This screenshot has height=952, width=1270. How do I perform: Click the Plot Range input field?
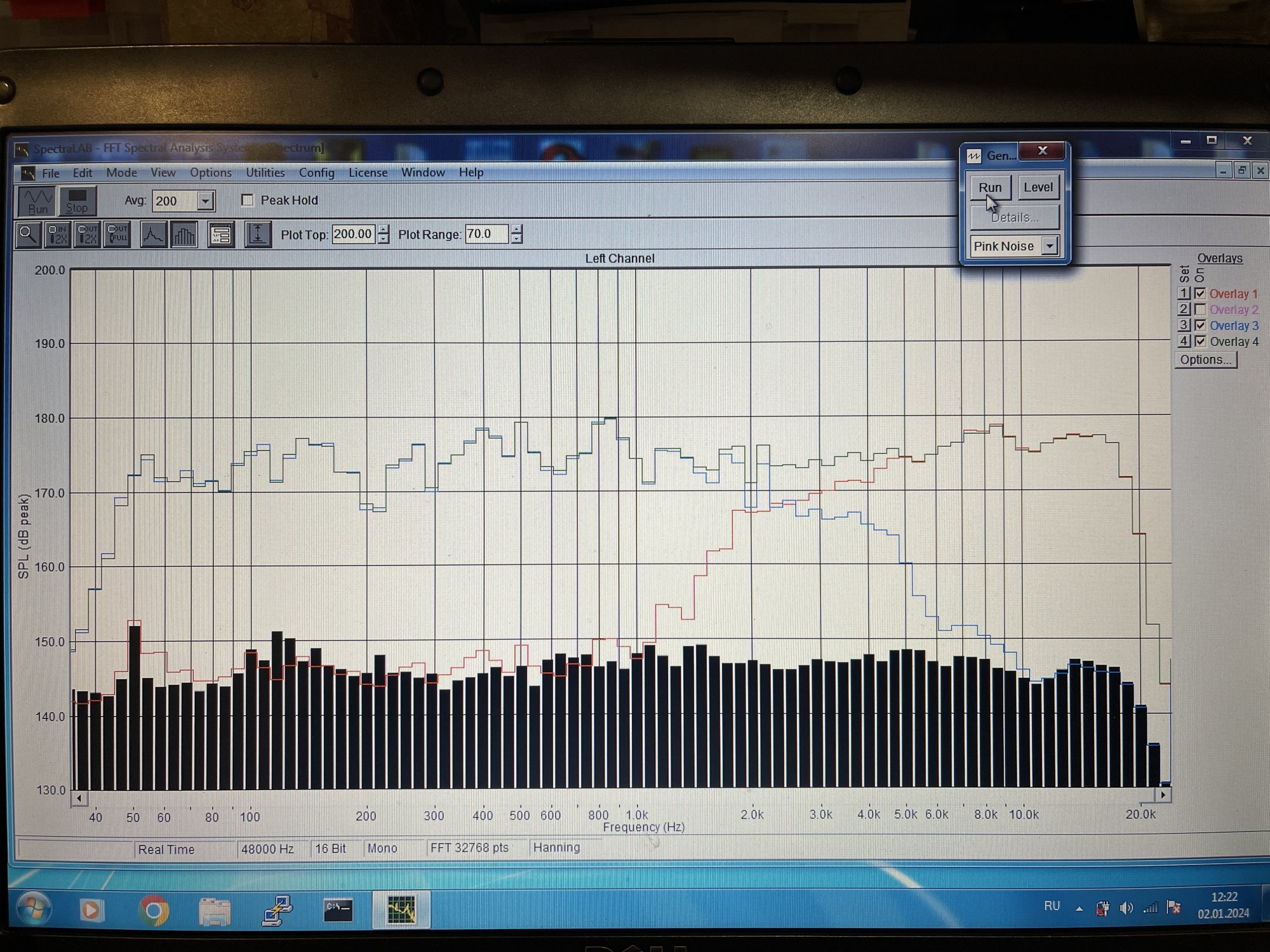point(486,234)
